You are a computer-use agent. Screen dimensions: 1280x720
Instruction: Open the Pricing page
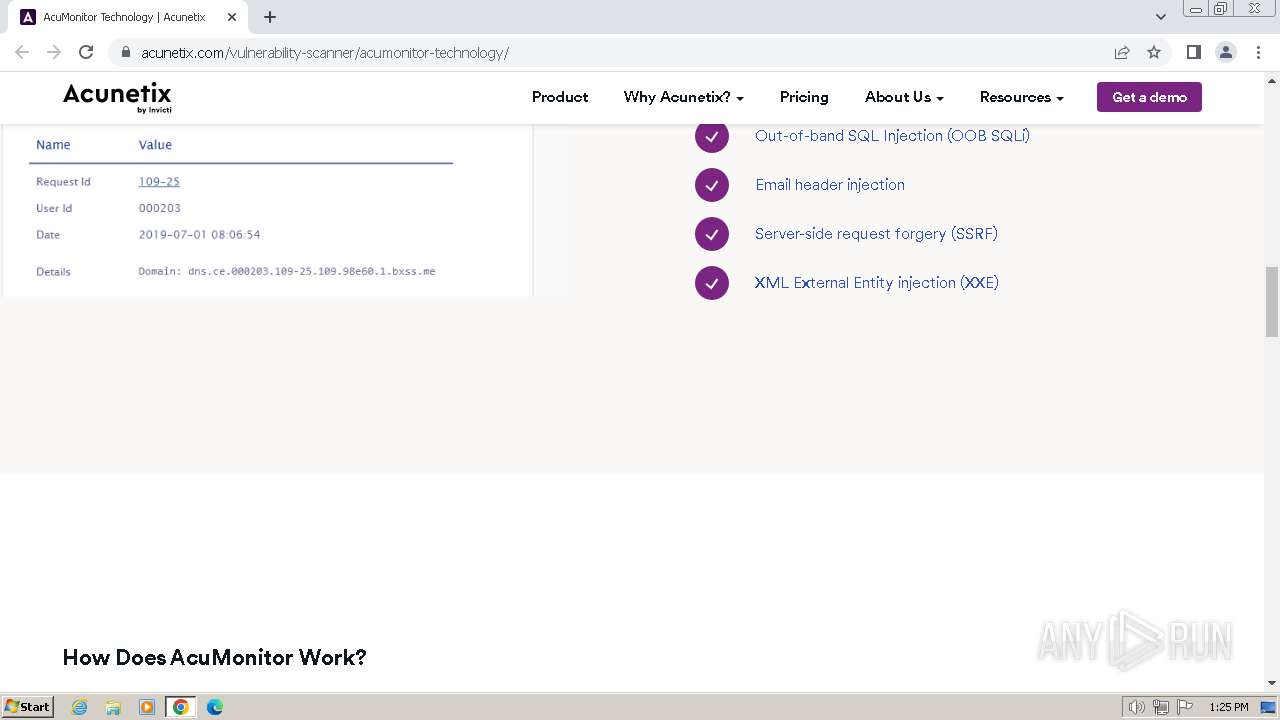[804, 97]
